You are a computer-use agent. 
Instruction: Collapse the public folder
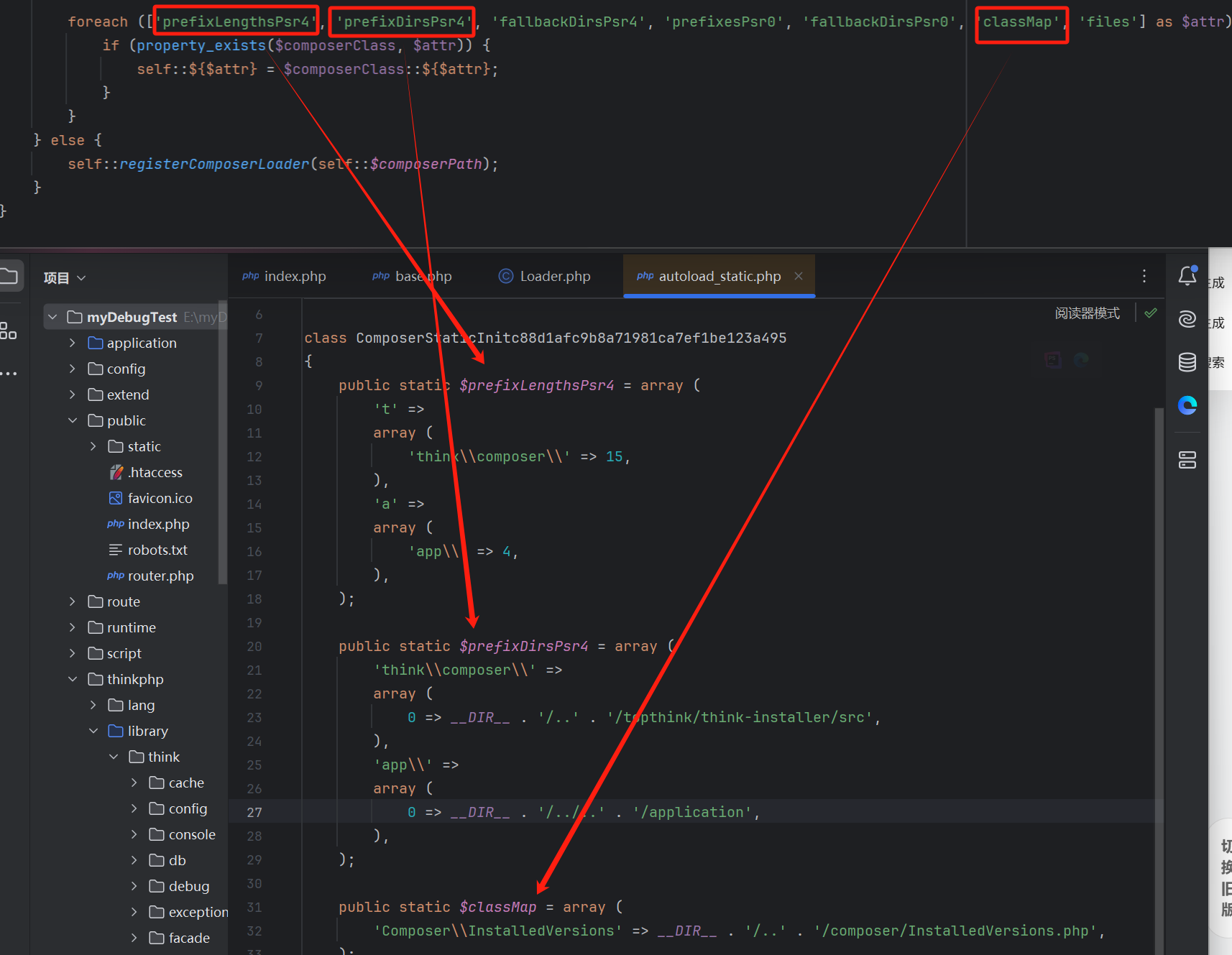tap(72, 420)
